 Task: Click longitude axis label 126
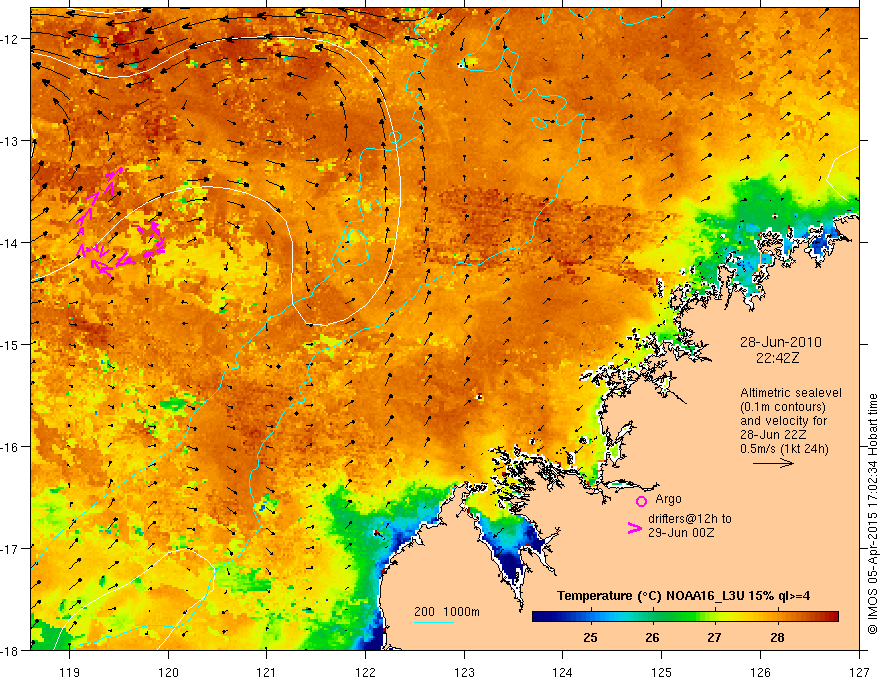click(760, 672)
